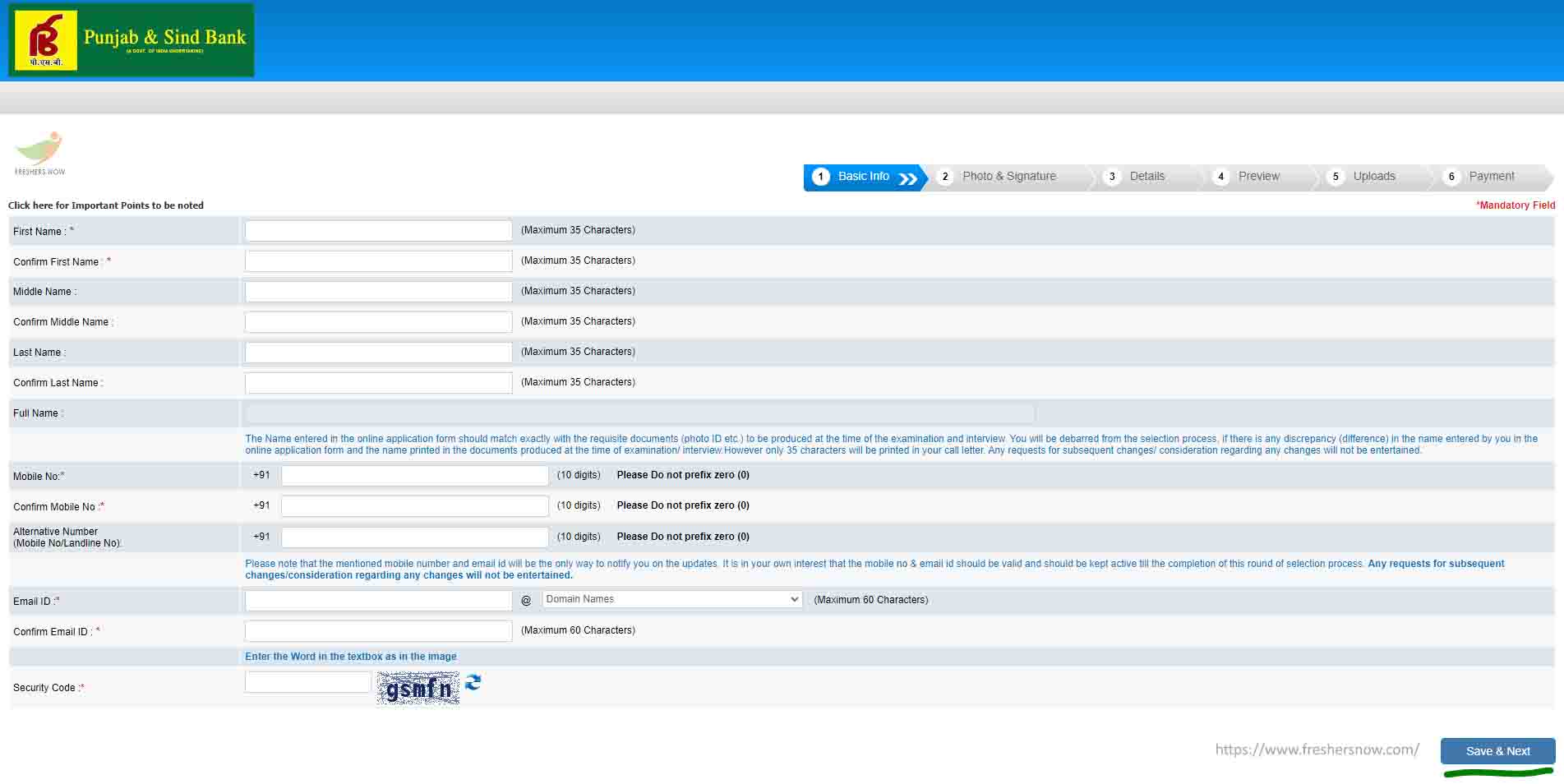This screenshot has width=1564, height=784.
Task: Click Maximum 60 Characters beside Domain Names
Action: pyautogui.click(x=871, y=600)
